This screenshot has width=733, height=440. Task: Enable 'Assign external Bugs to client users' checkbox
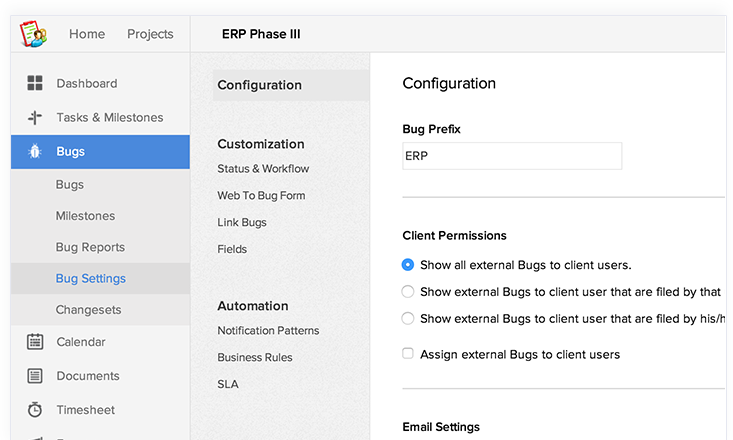pos(408,354)
